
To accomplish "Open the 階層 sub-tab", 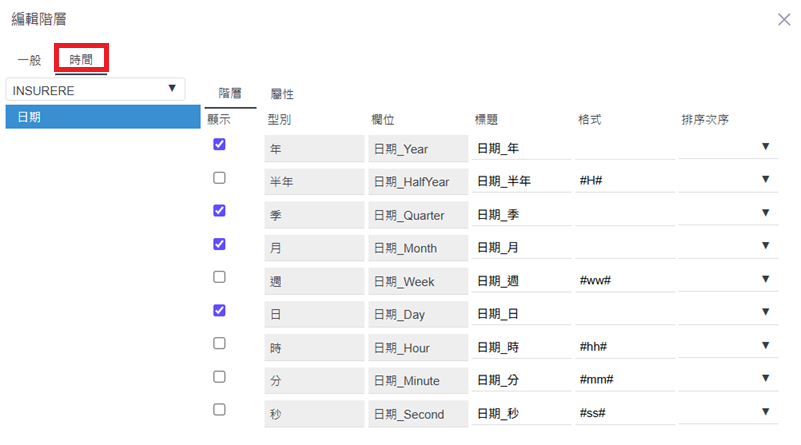I will click(230, 93).
